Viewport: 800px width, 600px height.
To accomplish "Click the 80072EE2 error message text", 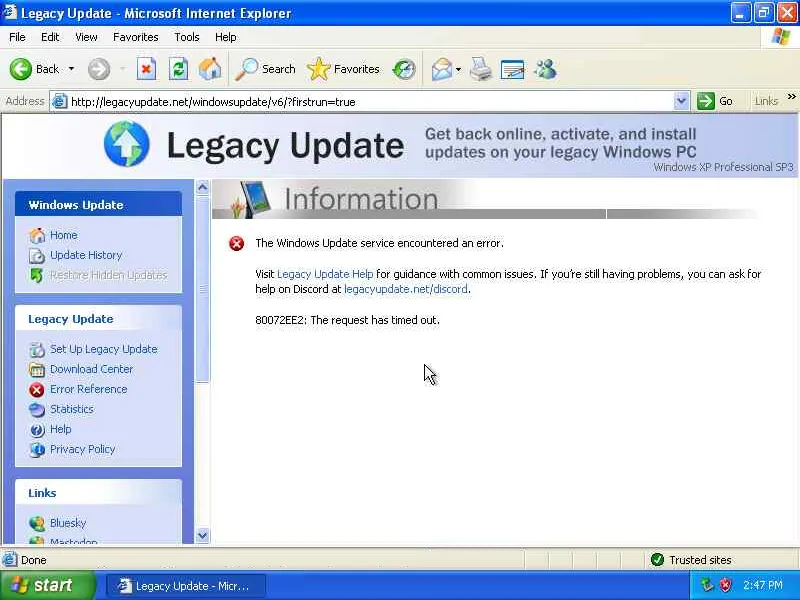I will point(347,320).
